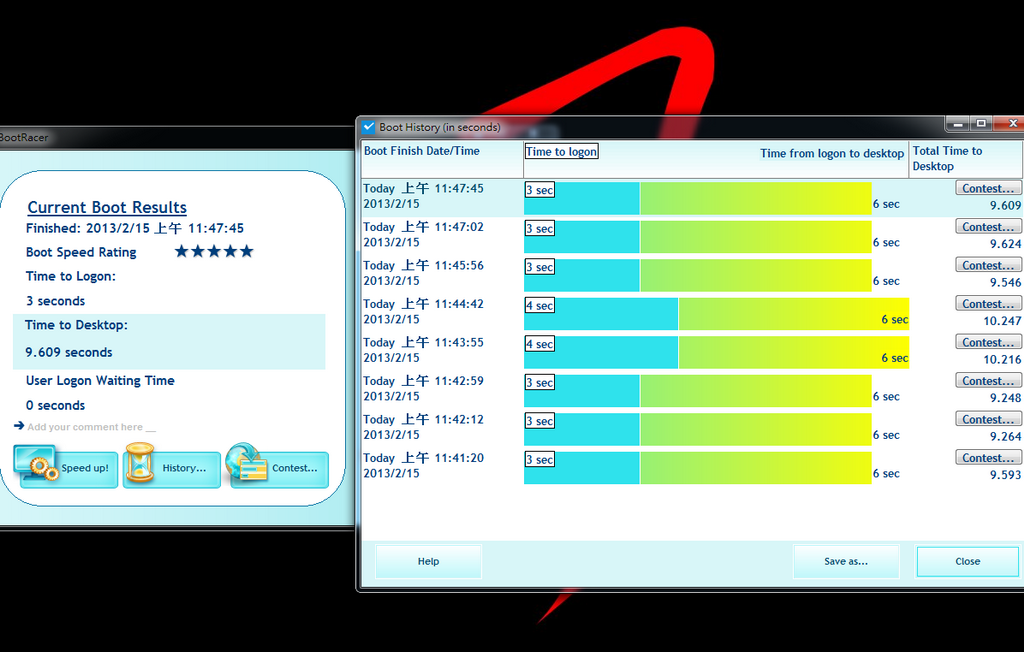Click the yellow-green desktop bar for 11:42:12
The image size is (1024, 652).
click(x=756, y=429)
